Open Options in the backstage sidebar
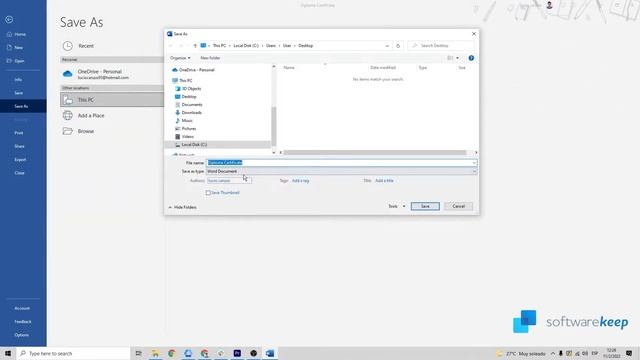This screenshot has width=640, height=360. click(21, 335)
